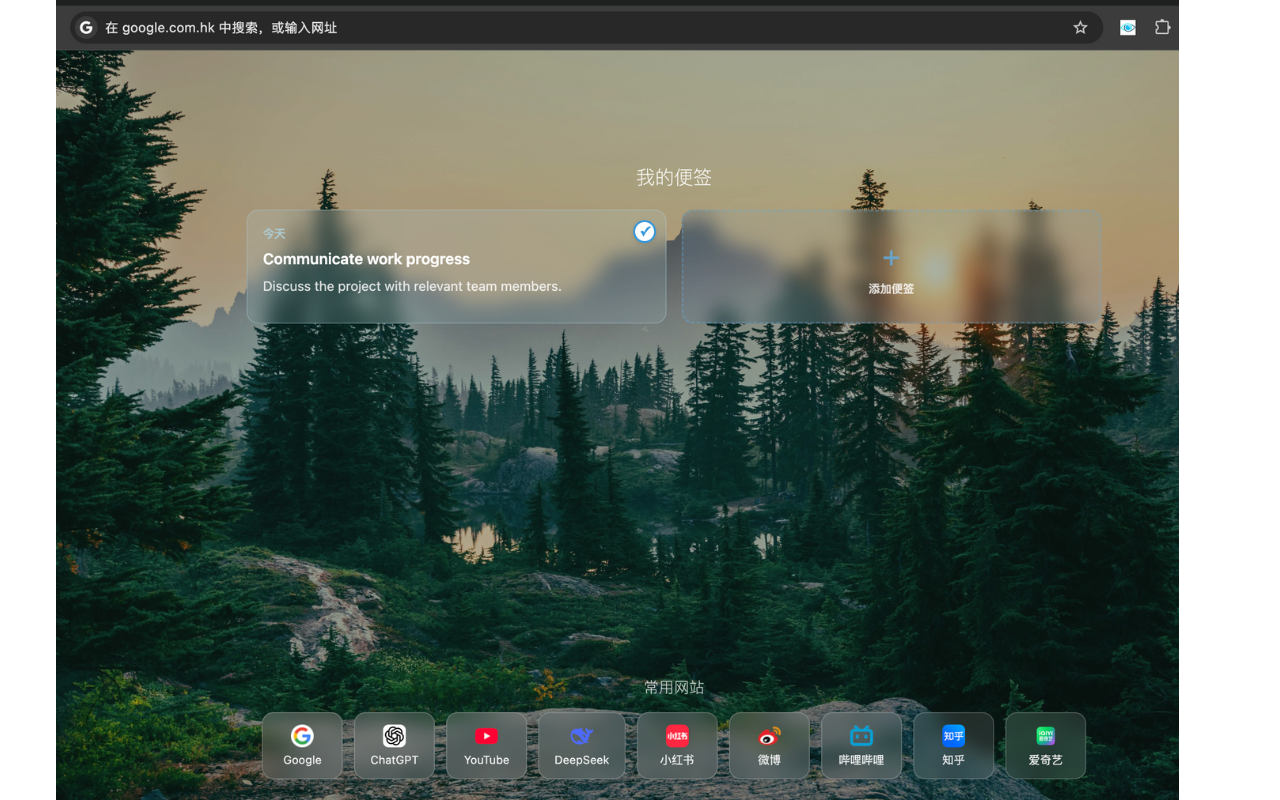Click the 常用网站 section heading
Image resolution: width=1280 pixels, height=800 pixels.
point(674,688)
